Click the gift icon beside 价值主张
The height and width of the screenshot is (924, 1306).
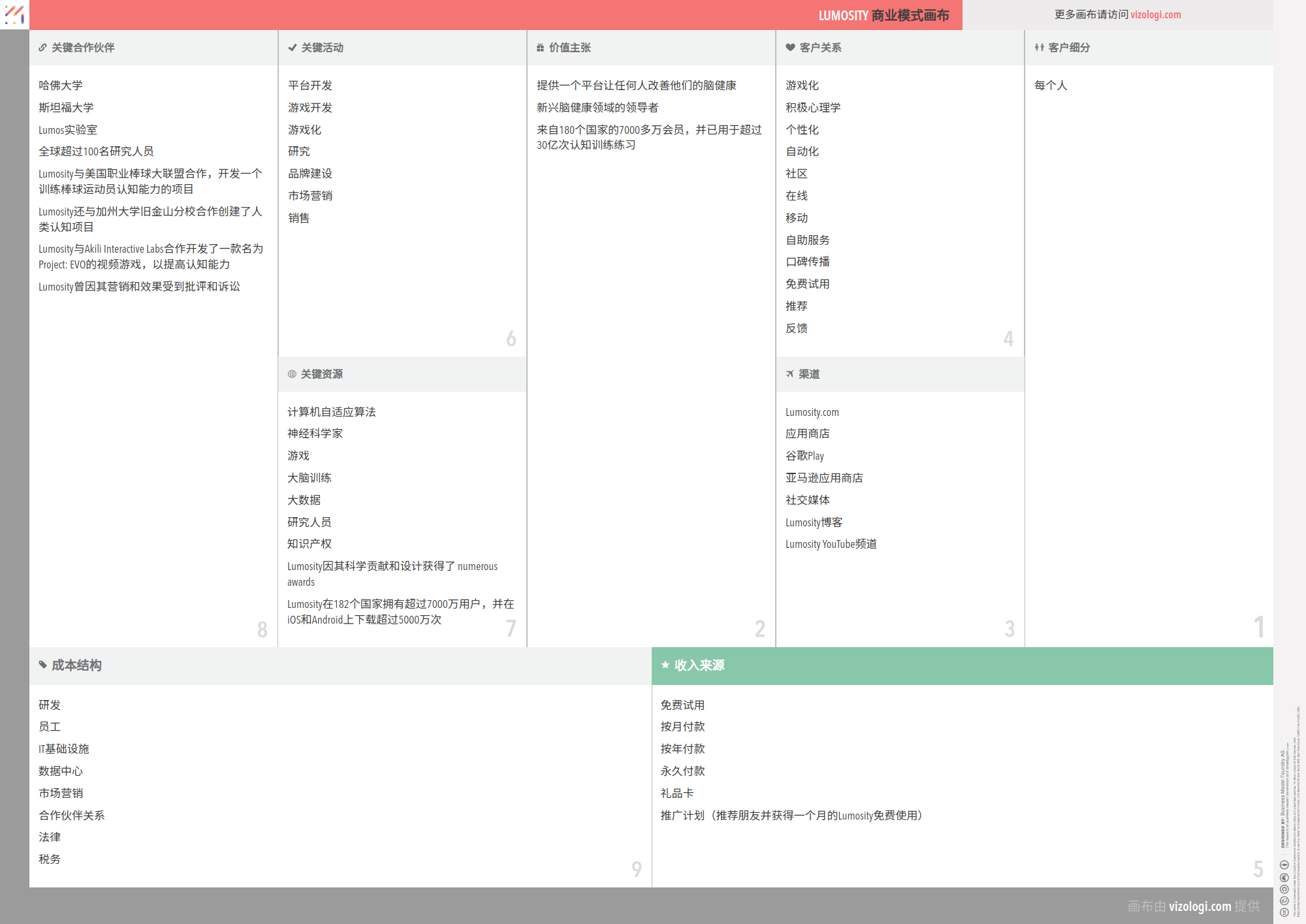540,48
